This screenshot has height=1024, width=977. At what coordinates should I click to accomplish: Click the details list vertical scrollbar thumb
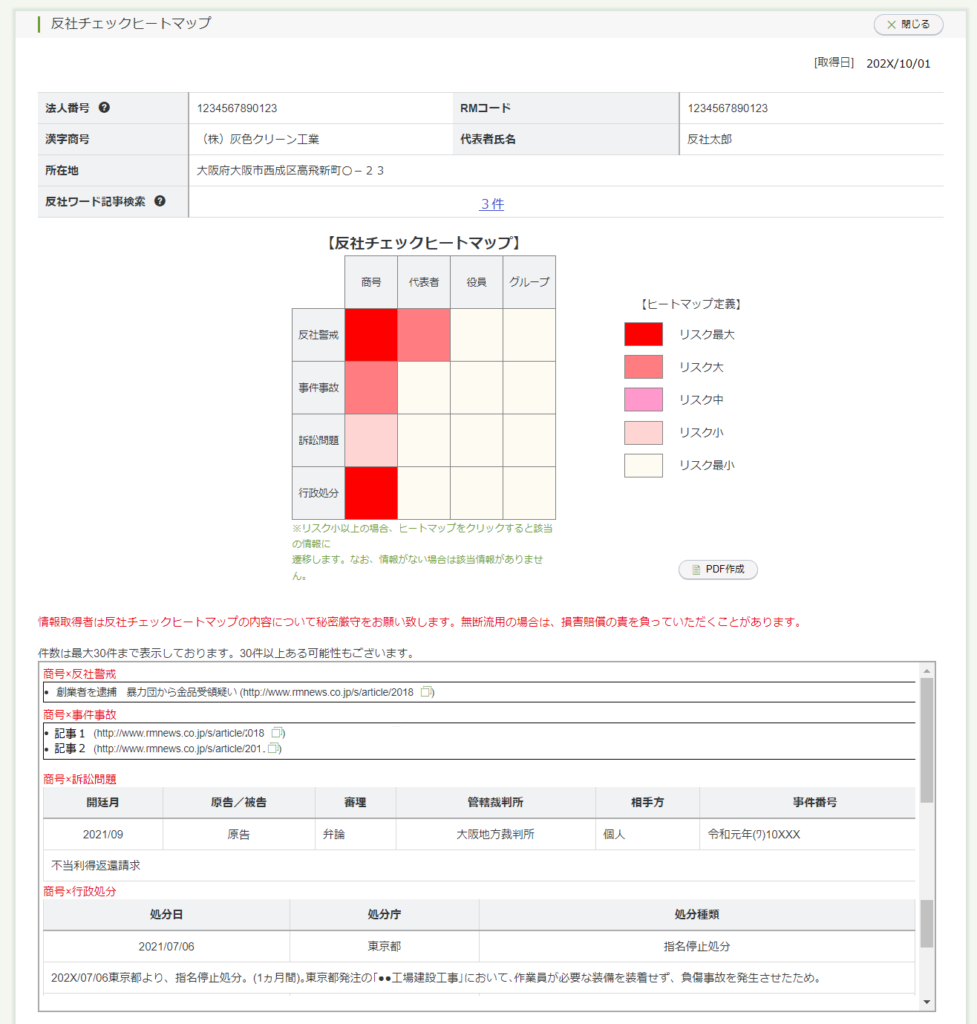coord(926,740)
